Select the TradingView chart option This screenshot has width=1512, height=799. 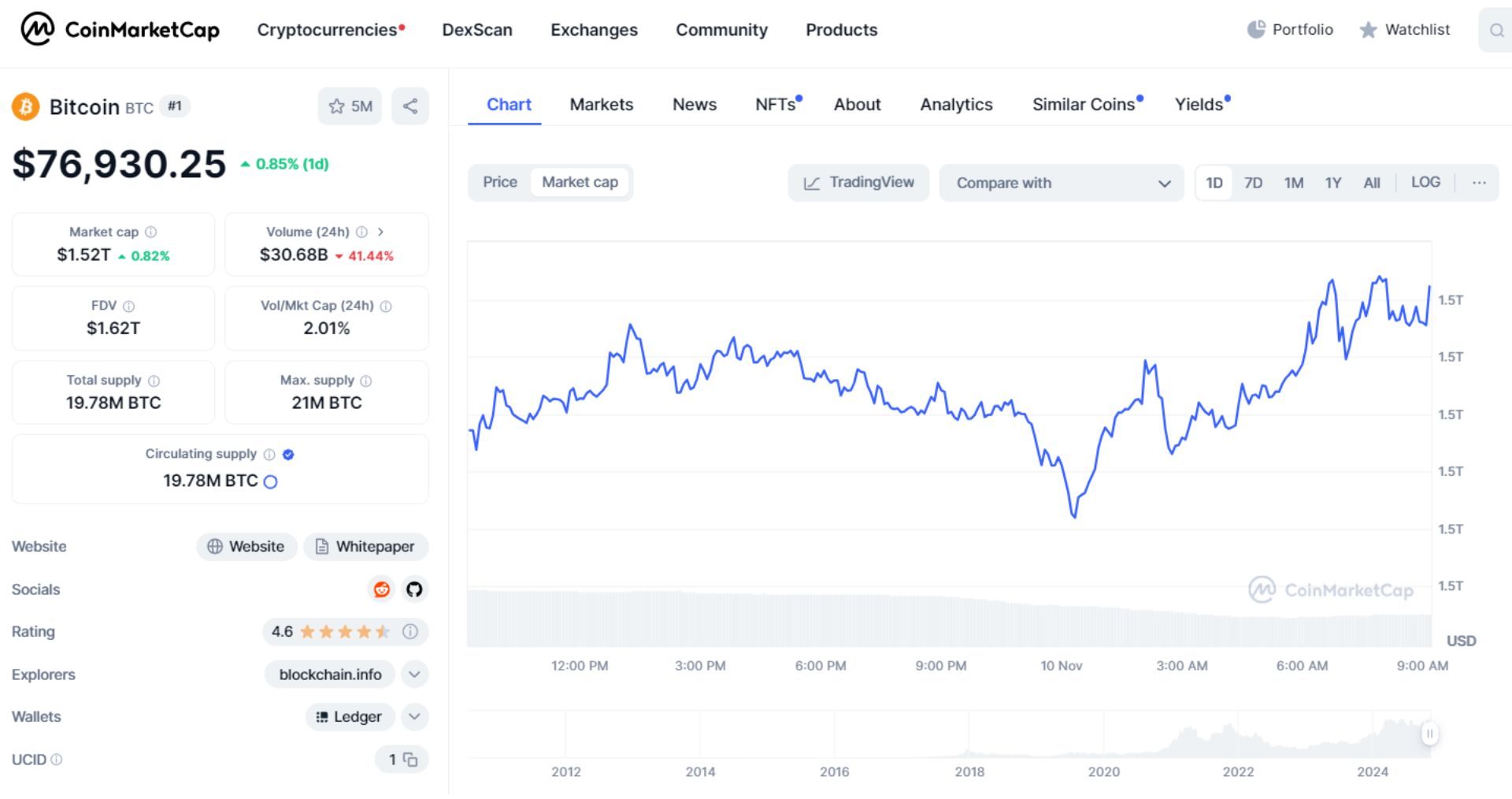858,182
